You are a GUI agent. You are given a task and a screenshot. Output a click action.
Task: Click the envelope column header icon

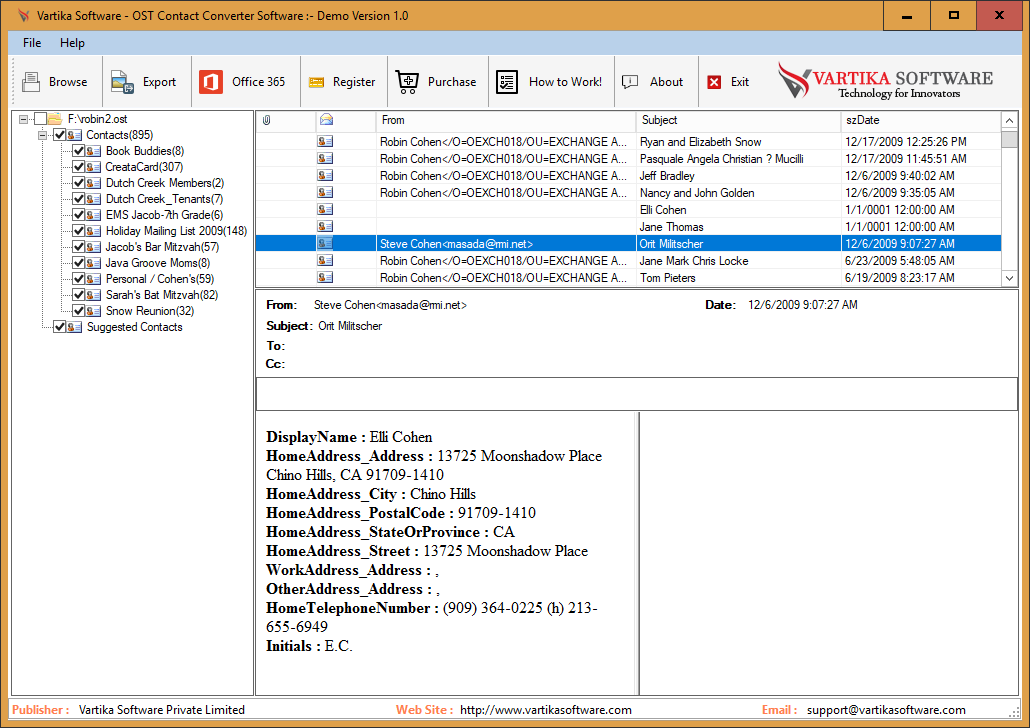click(326, 120)
